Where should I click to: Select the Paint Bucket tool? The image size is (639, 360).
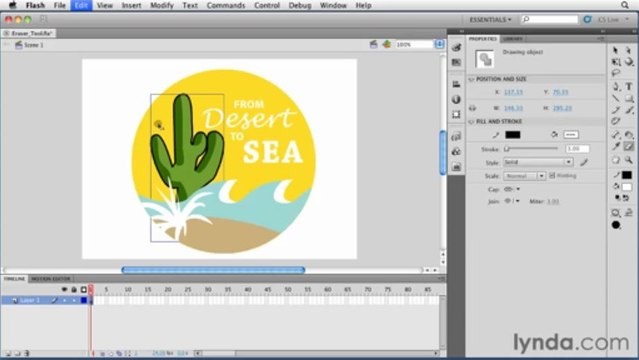[629, 135]
